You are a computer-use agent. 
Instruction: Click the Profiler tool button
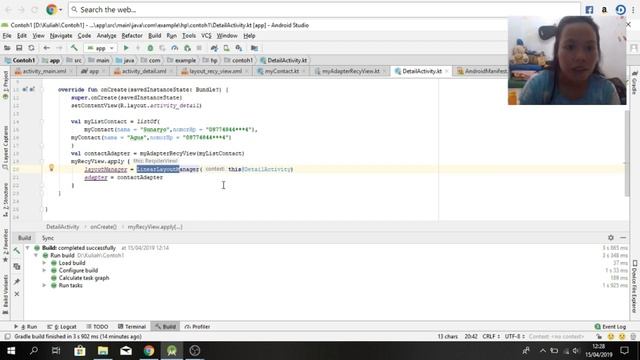[x=197, y=327]
